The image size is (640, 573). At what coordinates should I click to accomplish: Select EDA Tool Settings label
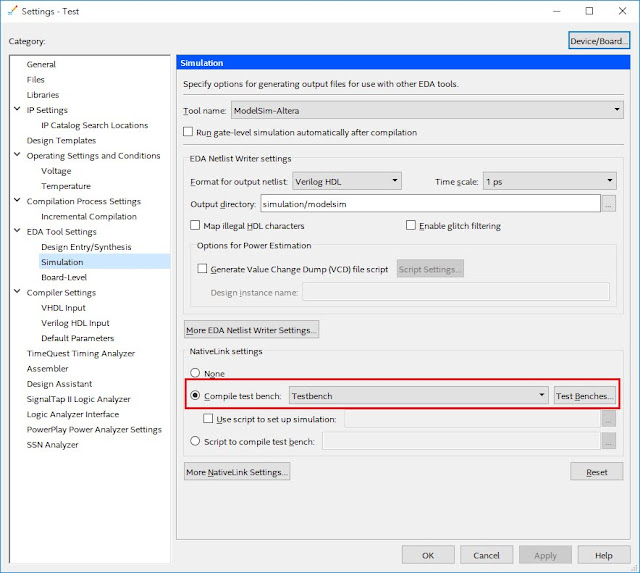pos(61,231)
